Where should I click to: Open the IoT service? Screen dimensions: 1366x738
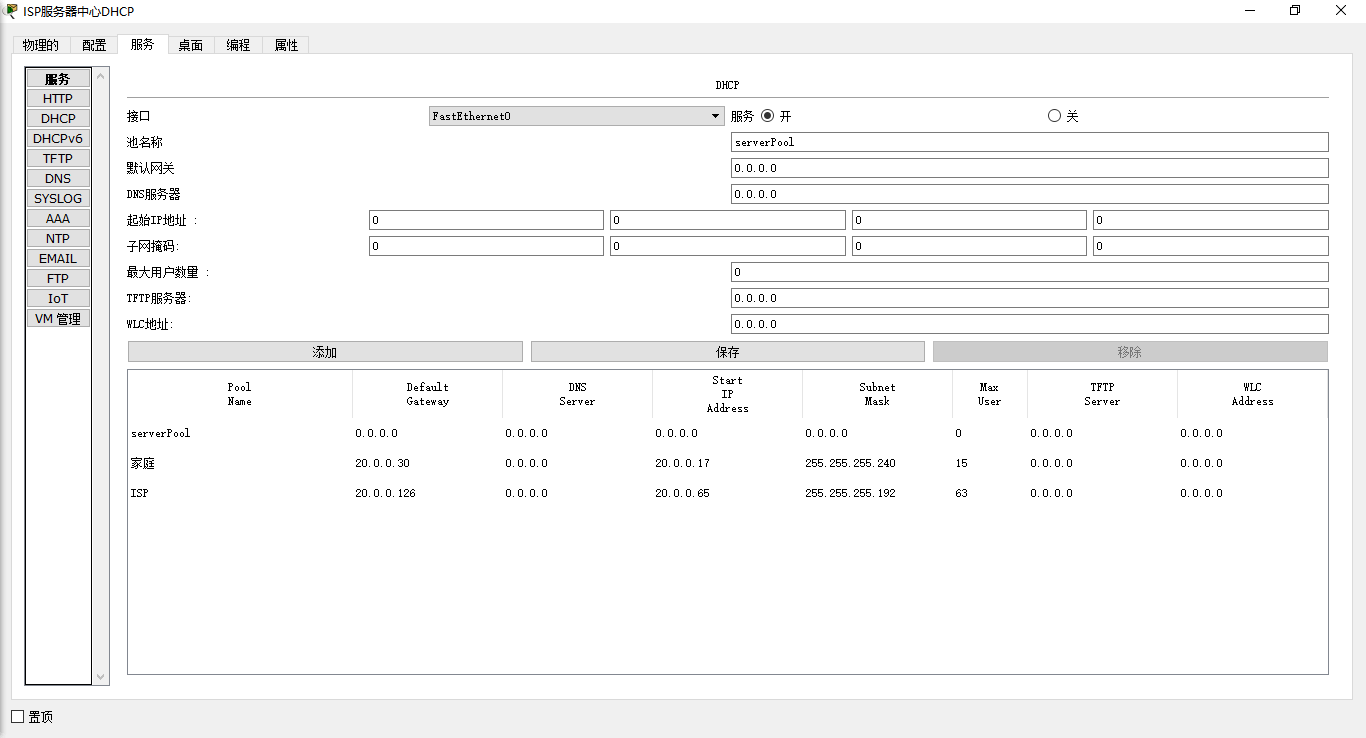[58, 298]
